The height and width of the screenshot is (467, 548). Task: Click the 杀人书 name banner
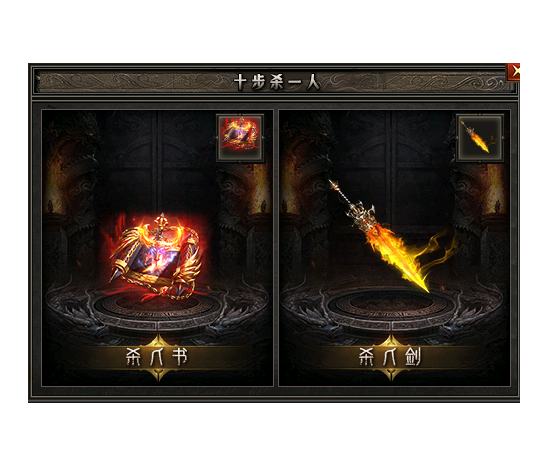157,357
